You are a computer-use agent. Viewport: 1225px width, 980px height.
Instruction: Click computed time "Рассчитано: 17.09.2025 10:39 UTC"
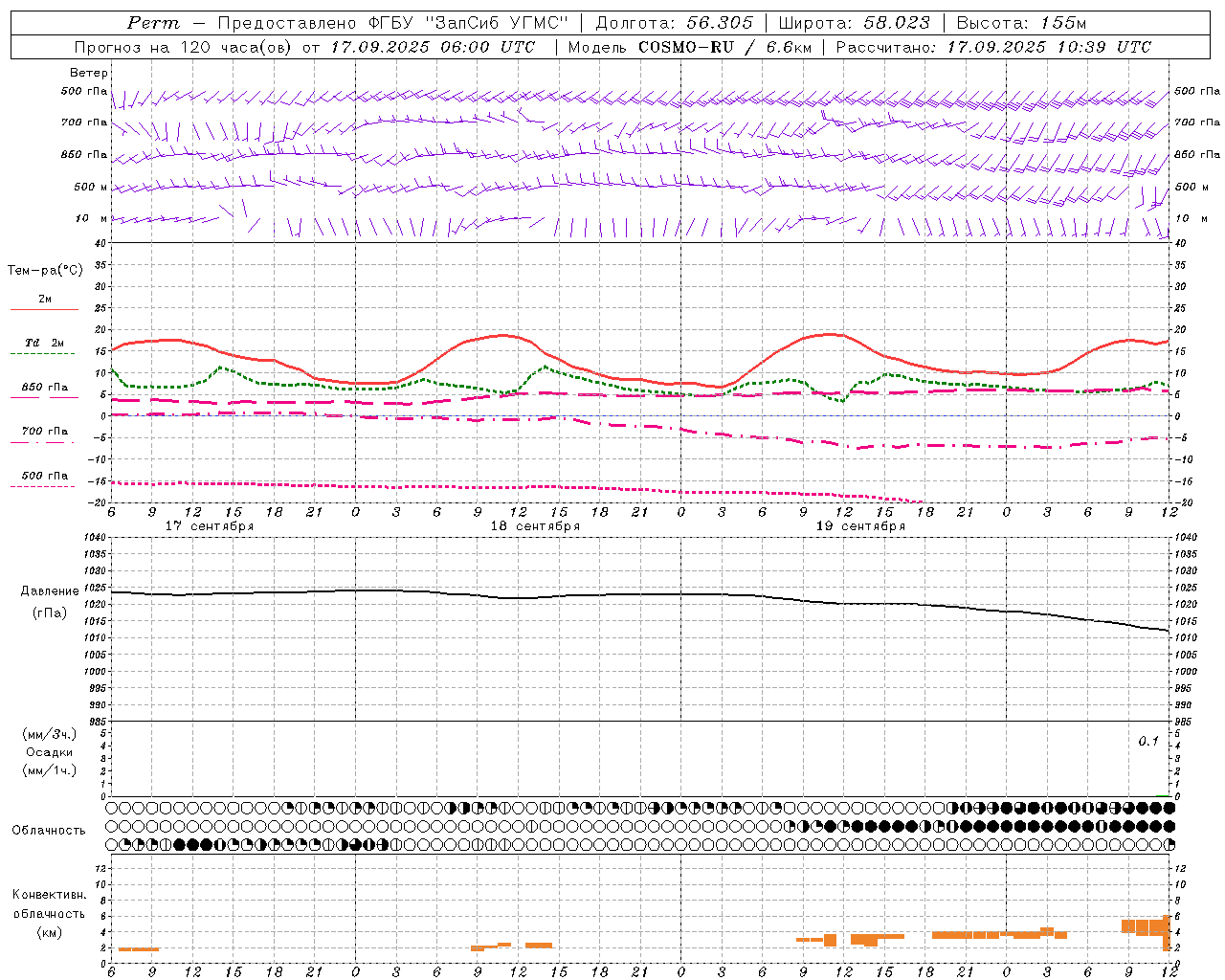click(993, 47)
